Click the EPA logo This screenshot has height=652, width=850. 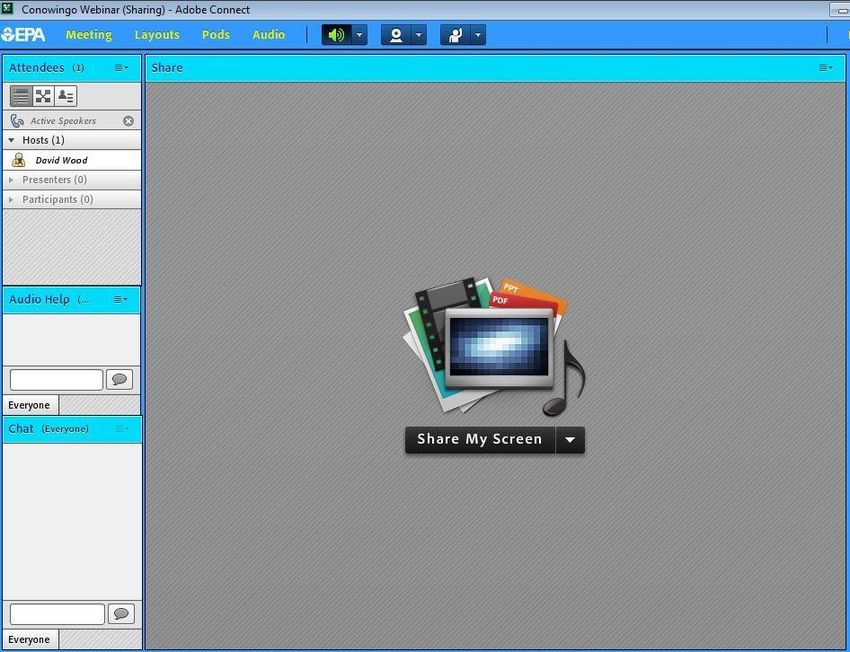[x=23, y=35]
